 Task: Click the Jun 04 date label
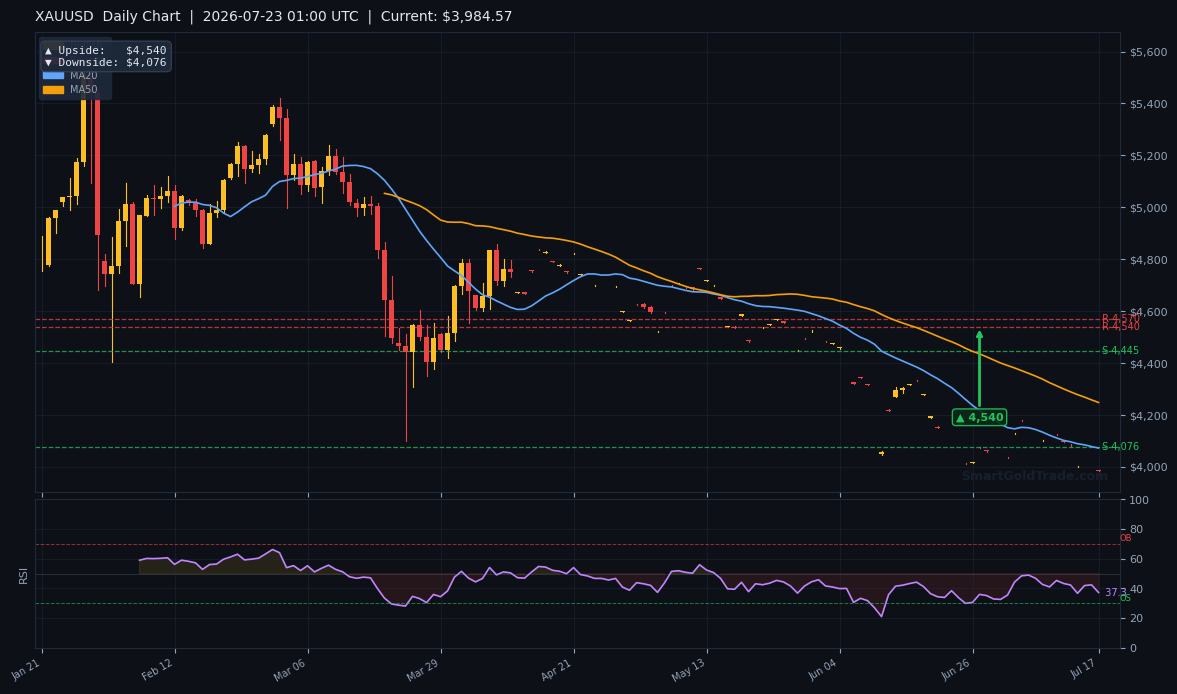pos(823,669)
